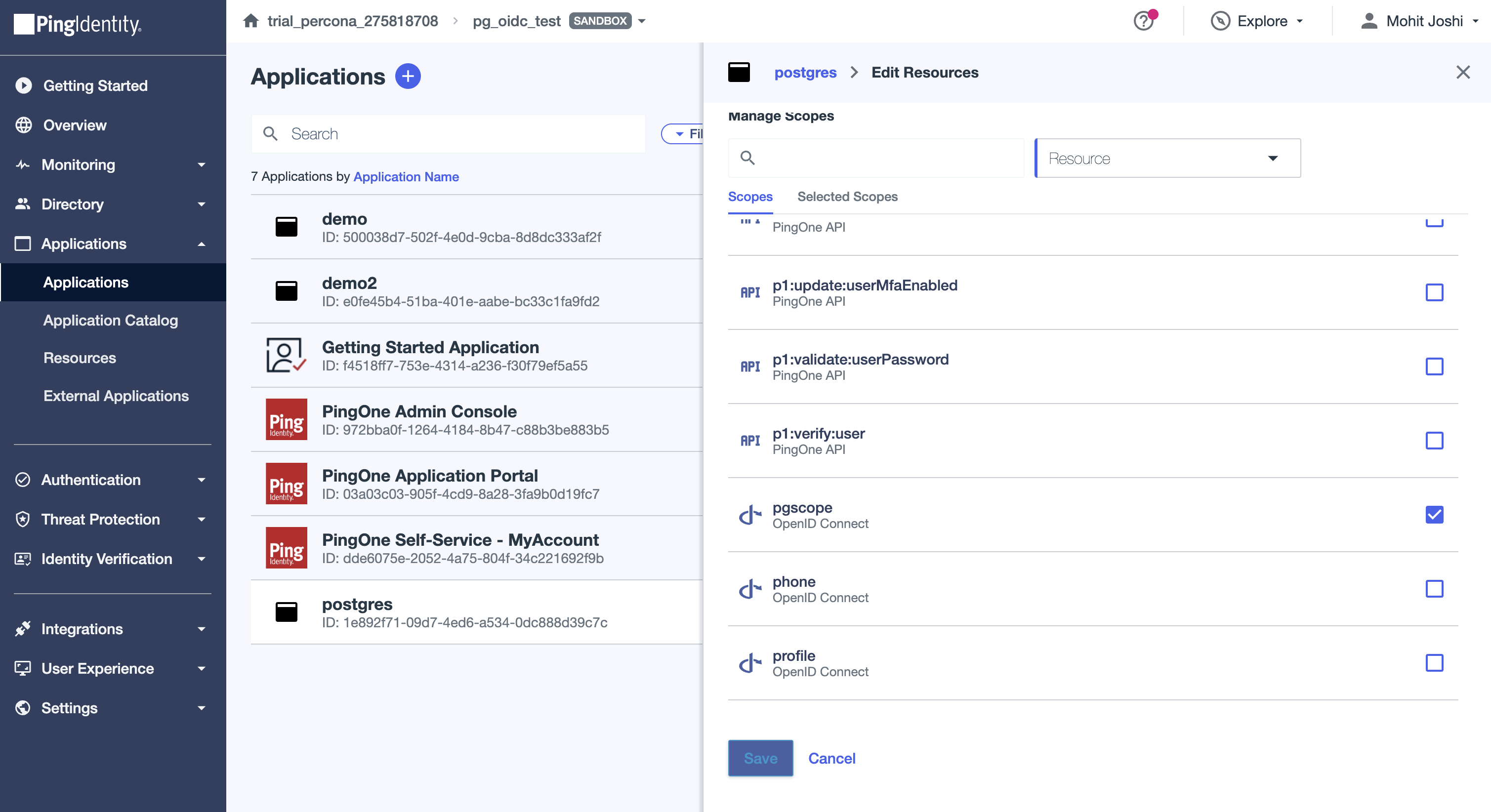Image resolution: width=1491 pixels, height=812 pixels.
Task: Click the Overview globe icon
Action: point(23,125)
